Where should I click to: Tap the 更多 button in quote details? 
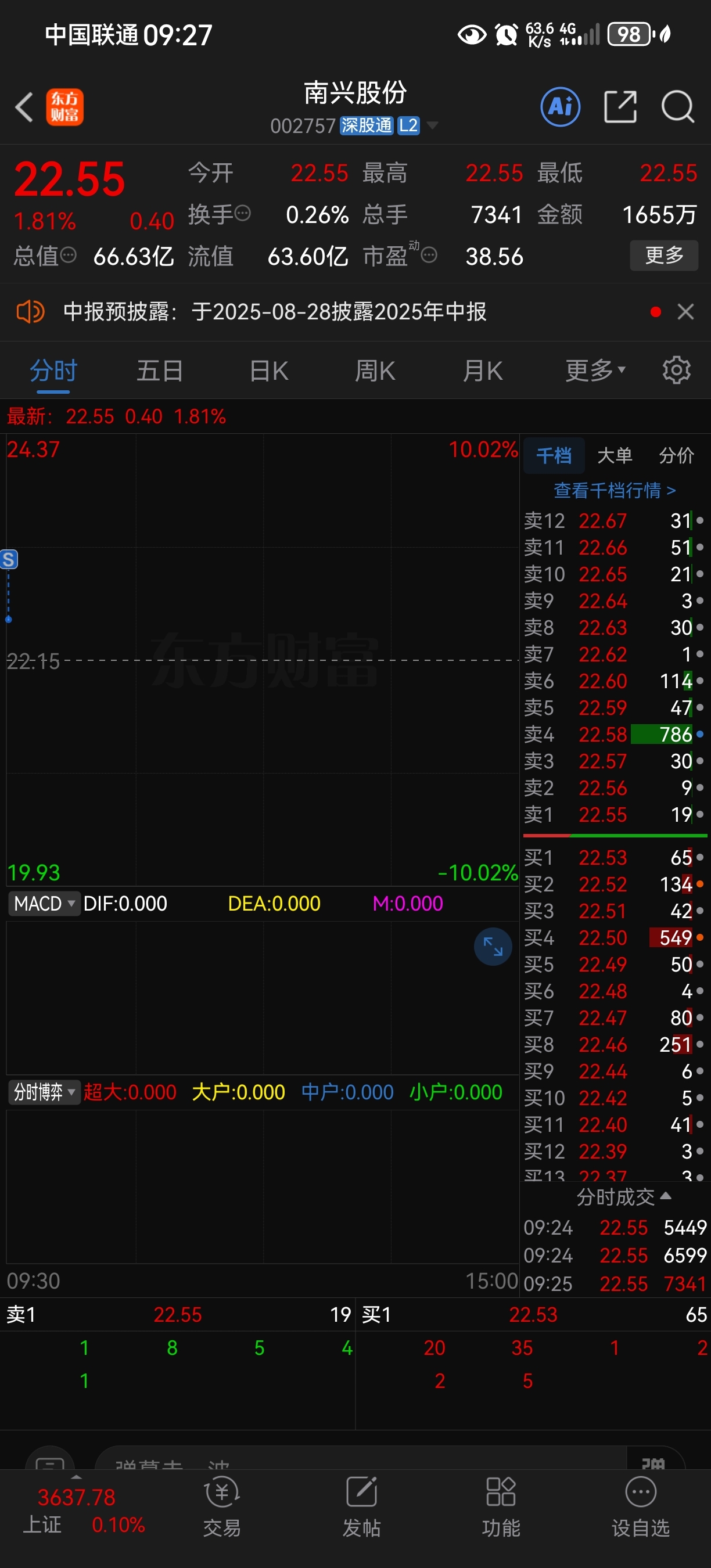(x=663, y=255)
